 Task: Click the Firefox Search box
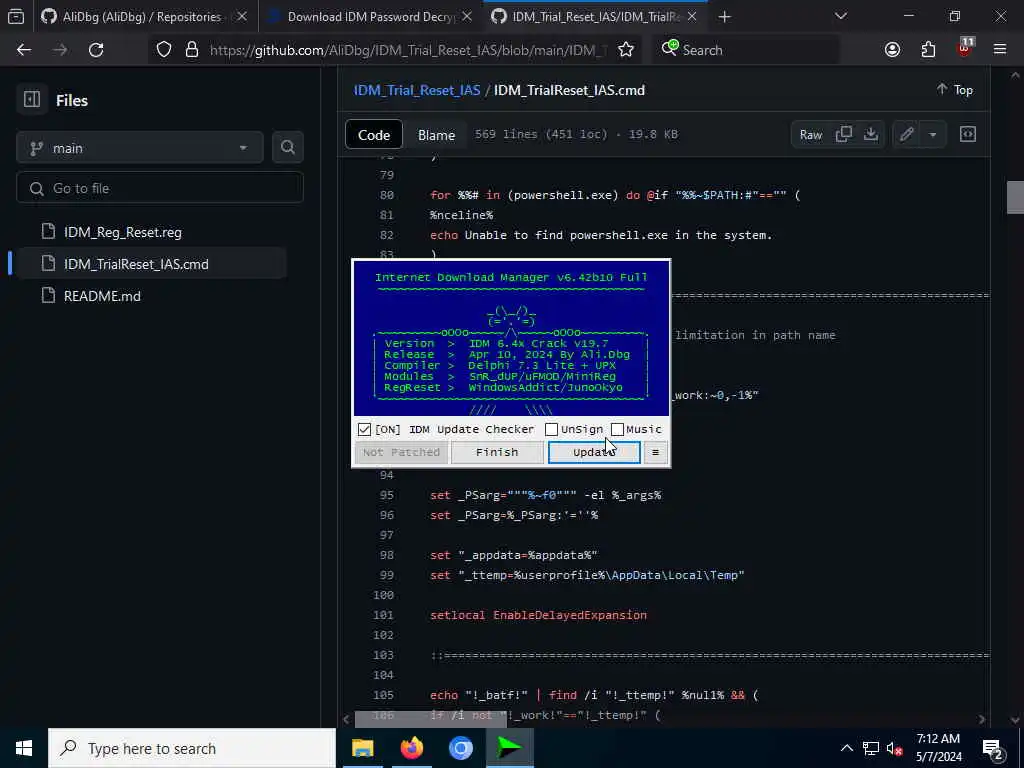click(x=744, y=50)
